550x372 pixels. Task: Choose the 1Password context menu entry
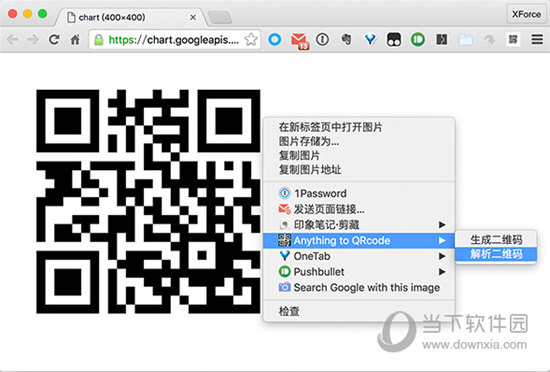(x=359, y=193)
